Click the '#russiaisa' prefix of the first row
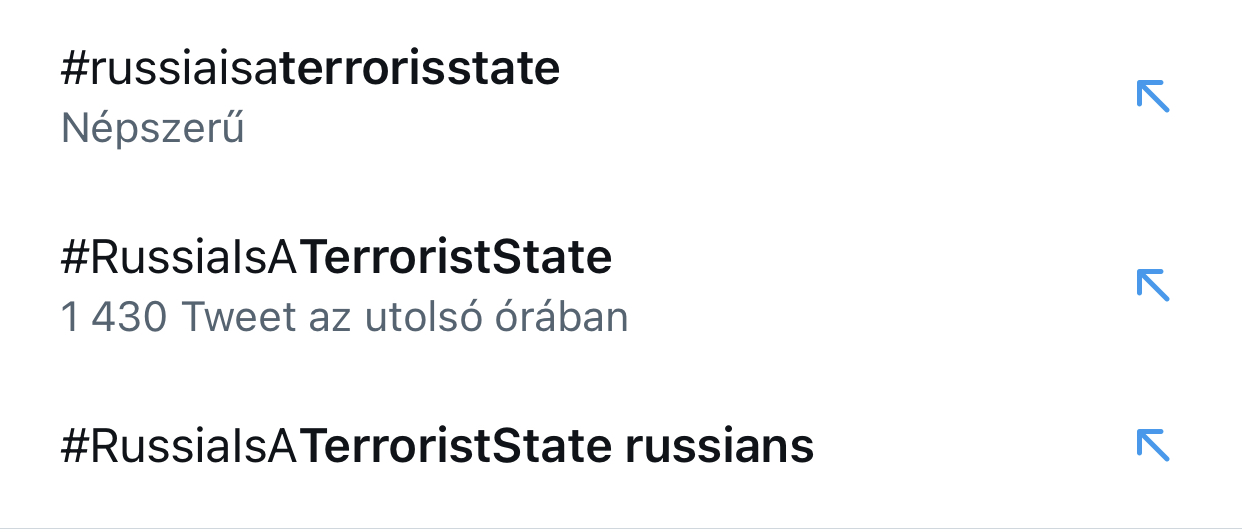Image resolution: width=1242 pixels, height=532 pixels. 170,68
